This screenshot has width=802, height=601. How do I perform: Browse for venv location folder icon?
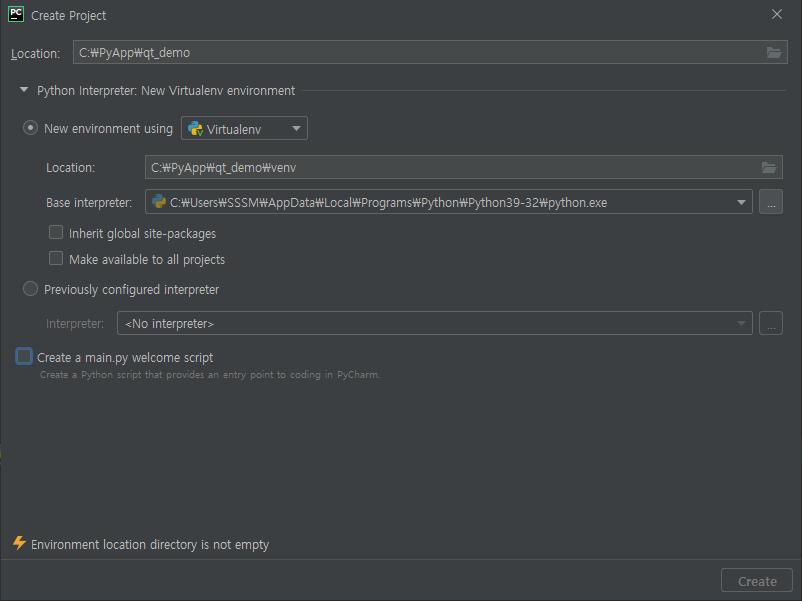(x=769, y=167)
